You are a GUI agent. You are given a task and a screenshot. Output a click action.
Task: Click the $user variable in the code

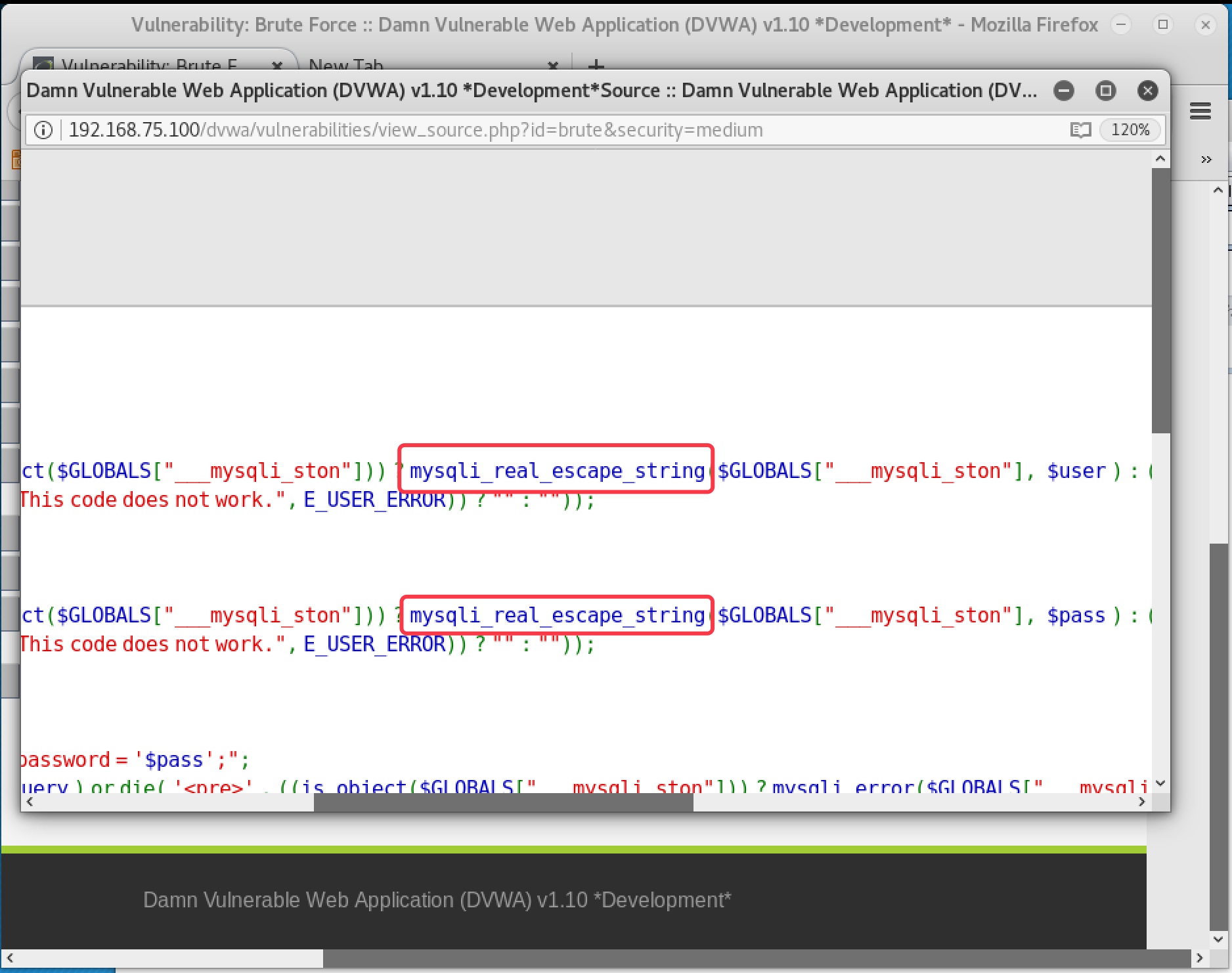click(1076, 471)
